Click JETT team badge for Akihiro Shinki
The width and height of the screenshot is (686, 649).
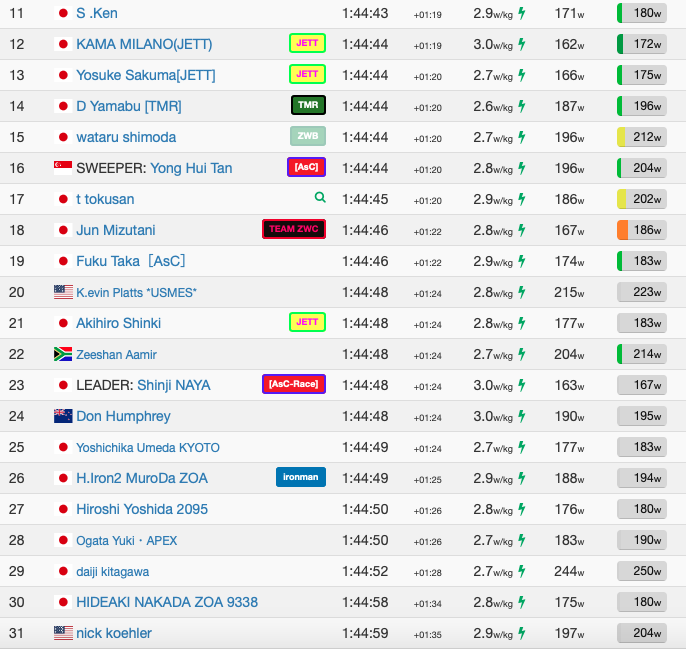(x=307, y=322)
